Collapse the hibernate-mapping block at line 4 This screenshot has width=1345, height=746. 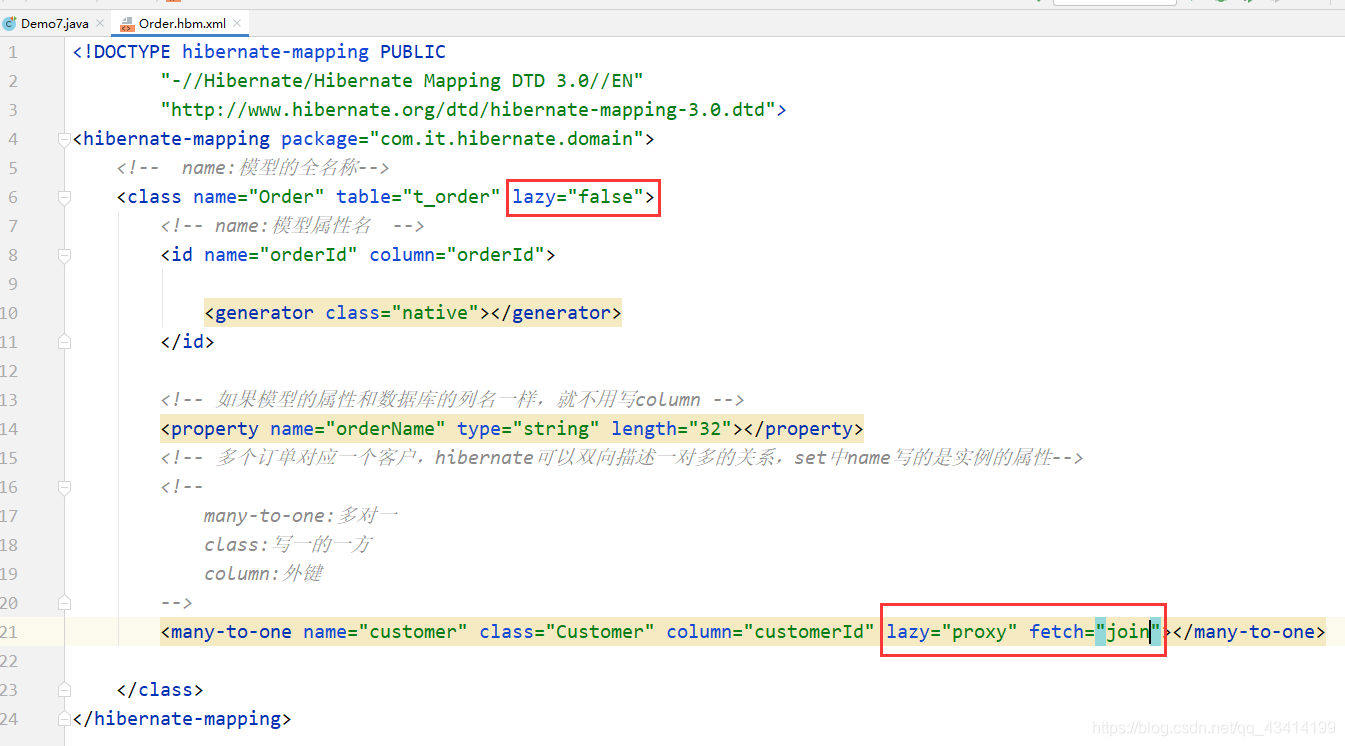coord(65,139)
